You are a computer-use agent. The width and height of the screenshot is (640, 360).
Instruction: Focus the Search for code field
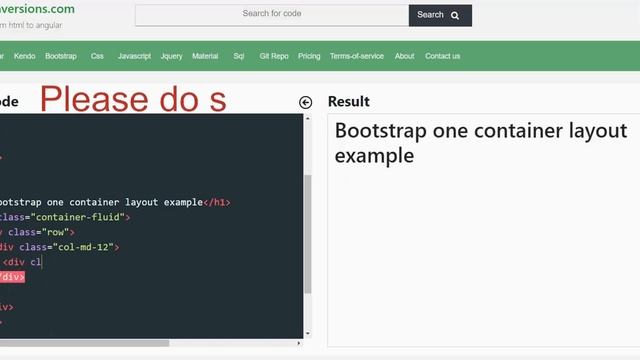tap(272, 15)
